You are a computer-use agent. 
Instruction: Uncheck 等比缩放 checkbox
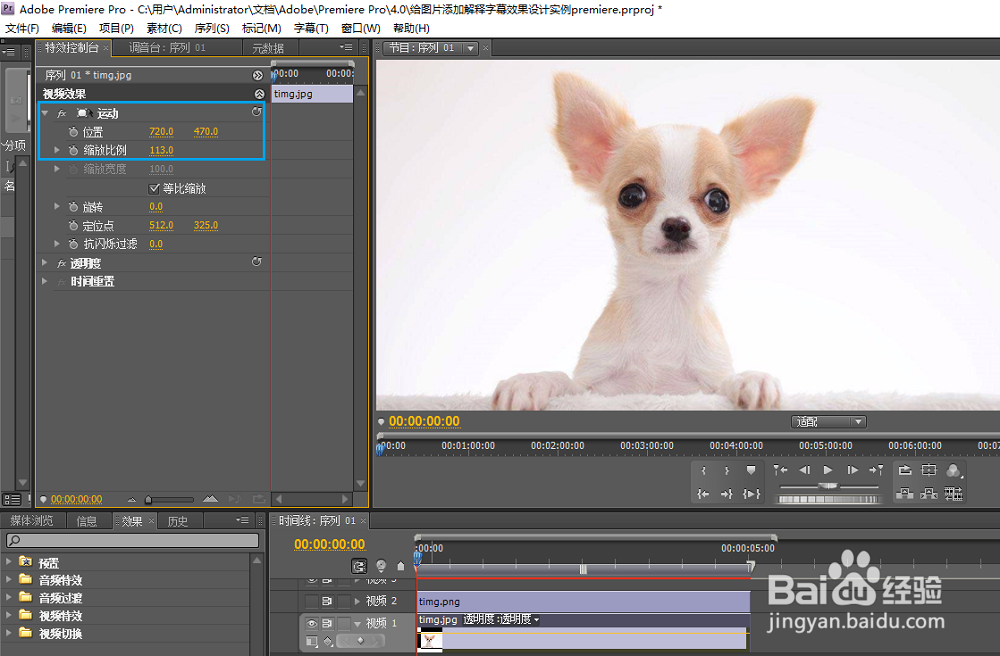click(x=154, y=189)
